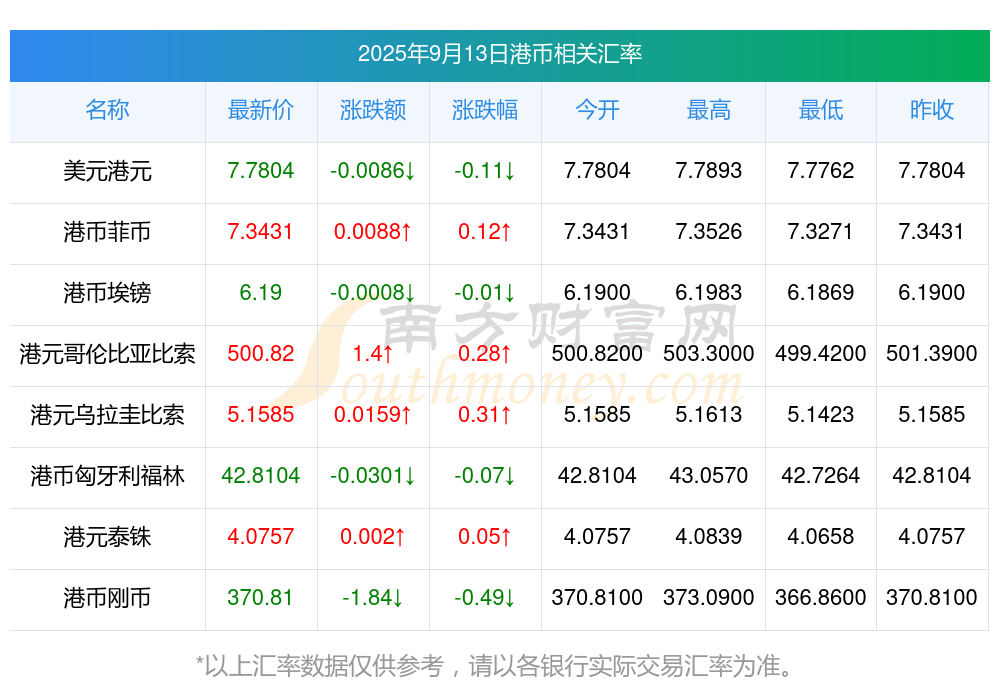Image resolution: width=1000 pixels, height=698 pixels.
Task: Click 今开 value 6.1900 for 港币埃镑
Action: (597, 292)
